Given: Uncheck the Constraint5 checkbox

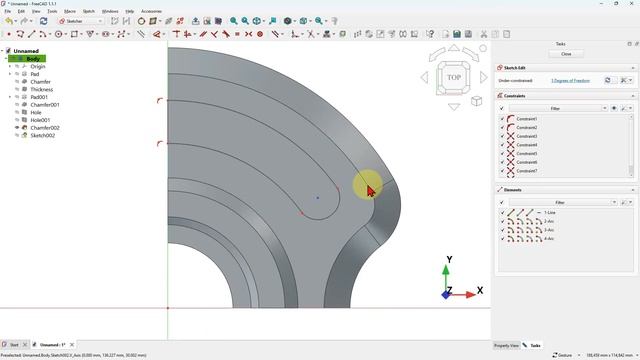Looking at the screenshot, I should 502,153.
